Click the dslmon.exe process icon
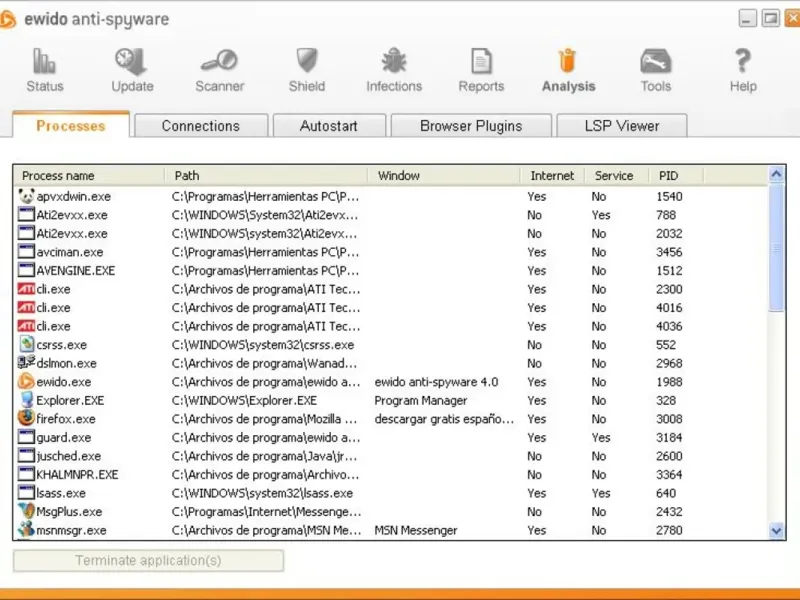 tap(26, 363)
